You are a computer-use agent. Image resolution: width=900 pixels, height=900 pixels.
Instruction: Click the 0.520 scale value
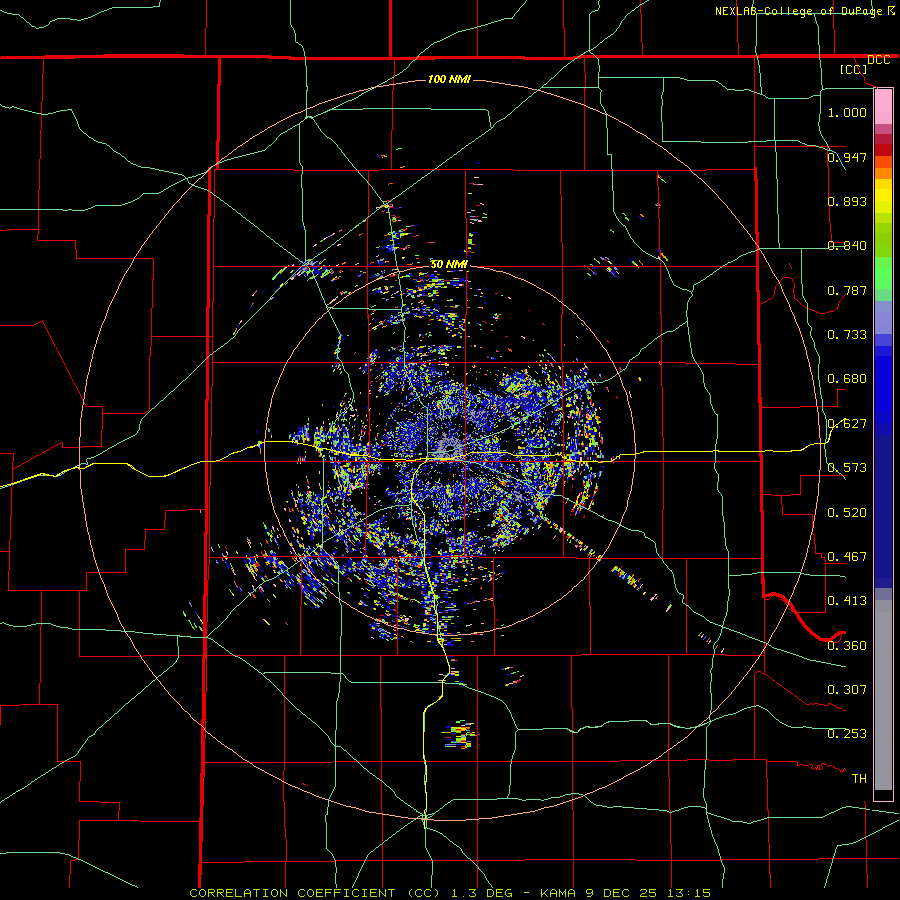point(847,512)
